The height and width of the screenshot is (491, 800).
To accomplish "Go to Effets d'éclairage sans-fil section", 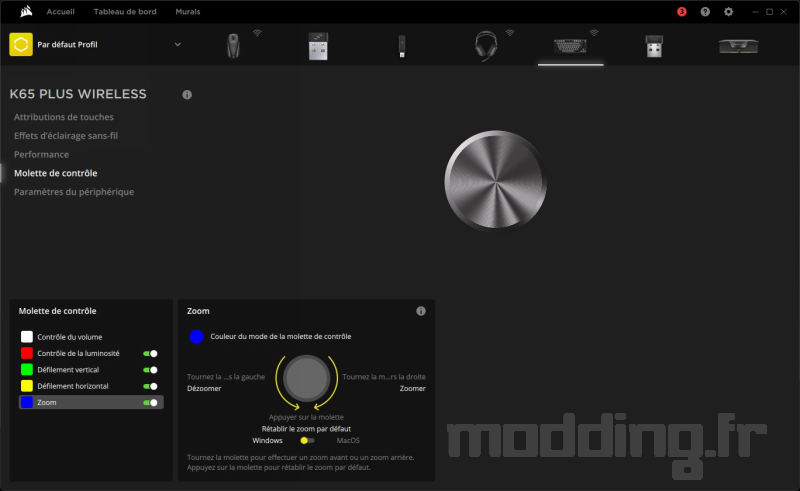I will pos(66,136).
